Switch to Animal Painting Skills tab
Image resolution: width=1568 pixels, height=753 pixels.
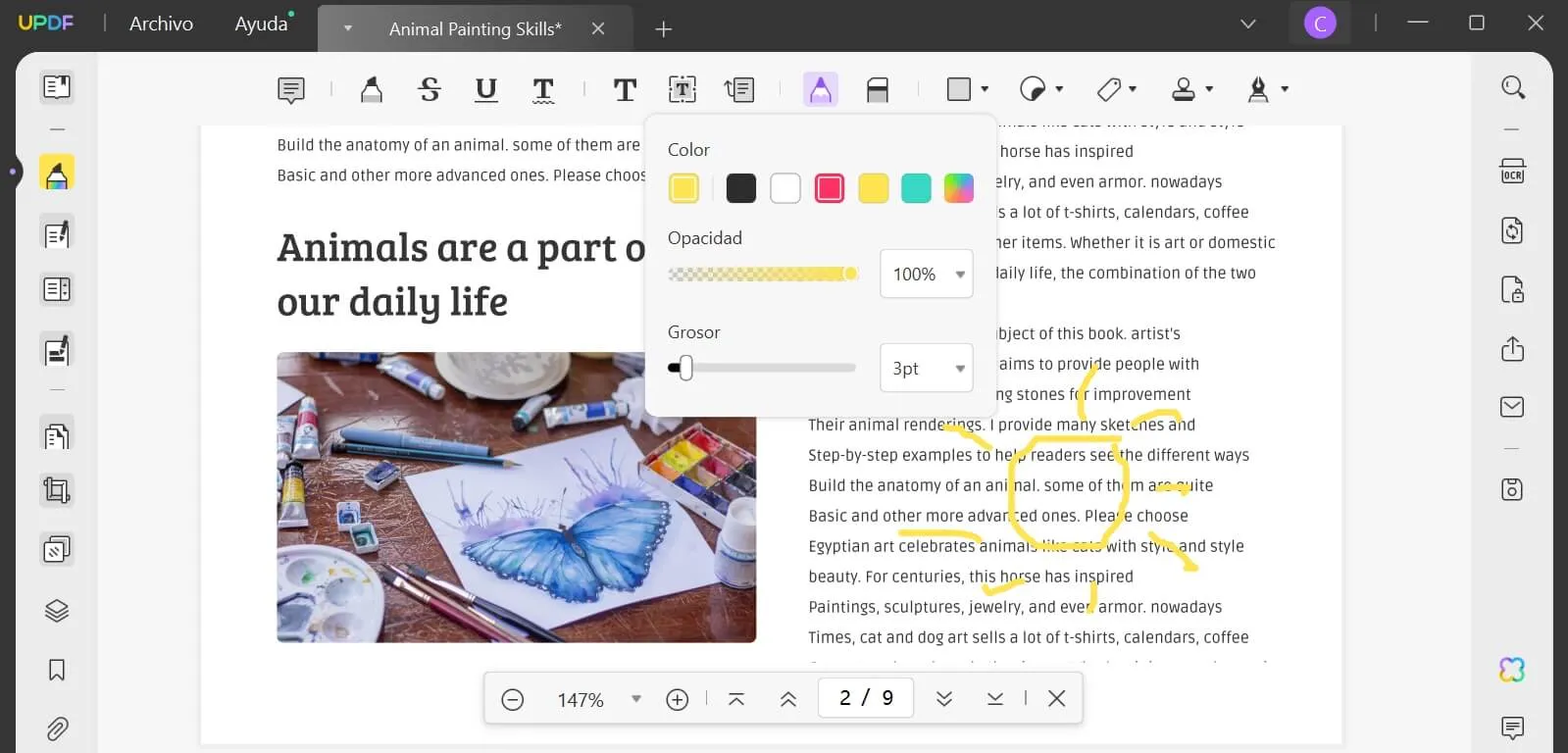pos(476,29)
